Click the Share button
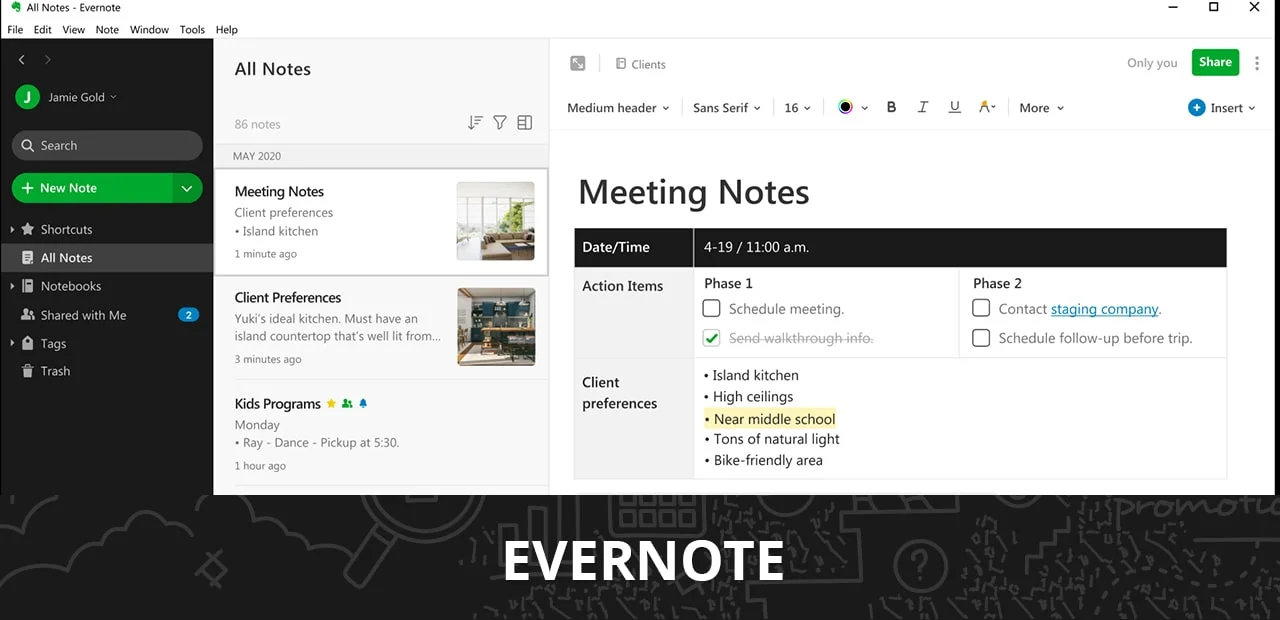Screen dimensions: 1280x620 click(1215, 62)
